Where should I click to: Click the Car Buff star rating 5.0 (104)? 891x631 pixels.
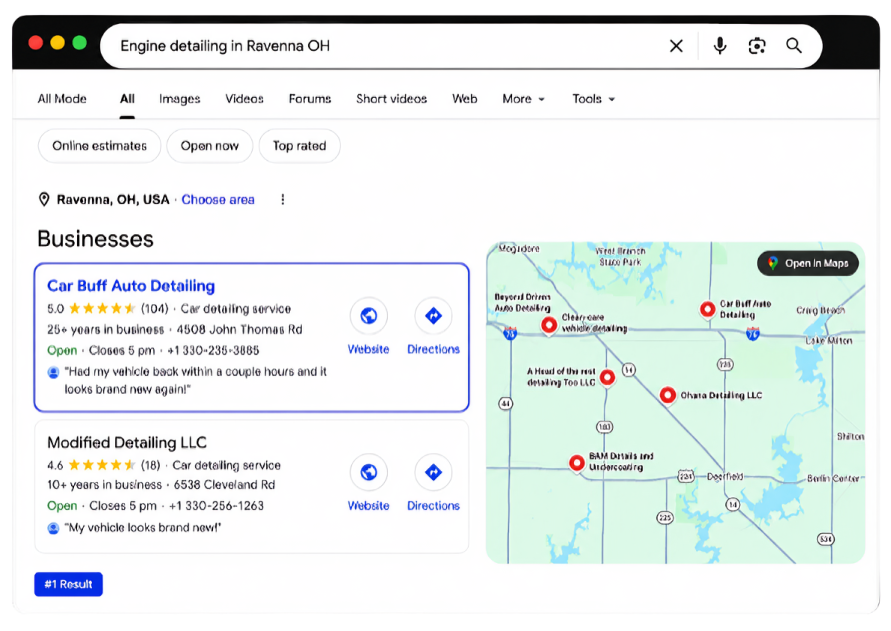pos(108,309)
